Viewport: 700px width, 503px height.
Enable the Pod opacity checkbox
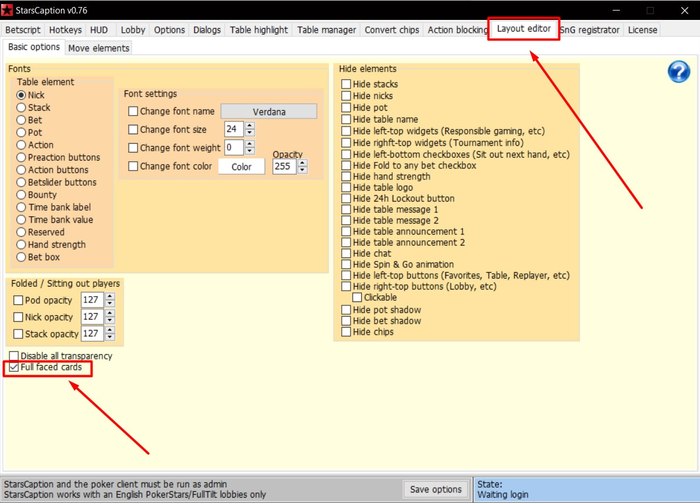18,300
